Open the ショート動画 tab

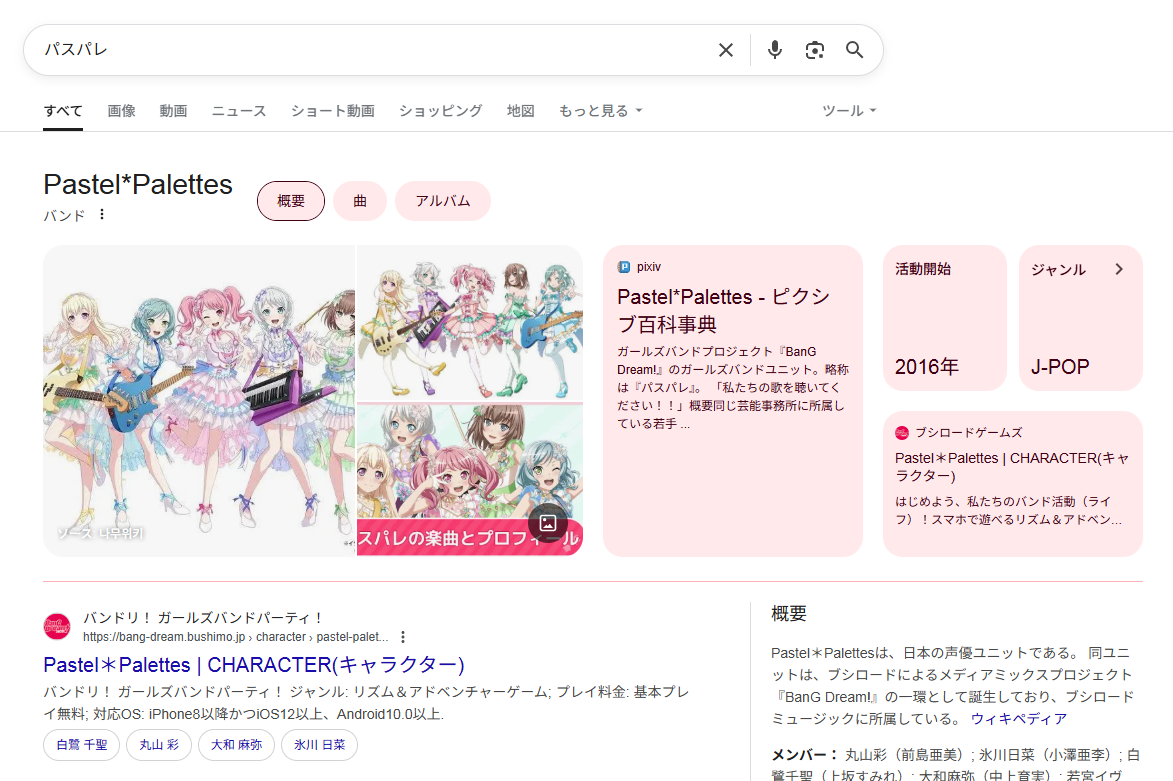[332, 111]
